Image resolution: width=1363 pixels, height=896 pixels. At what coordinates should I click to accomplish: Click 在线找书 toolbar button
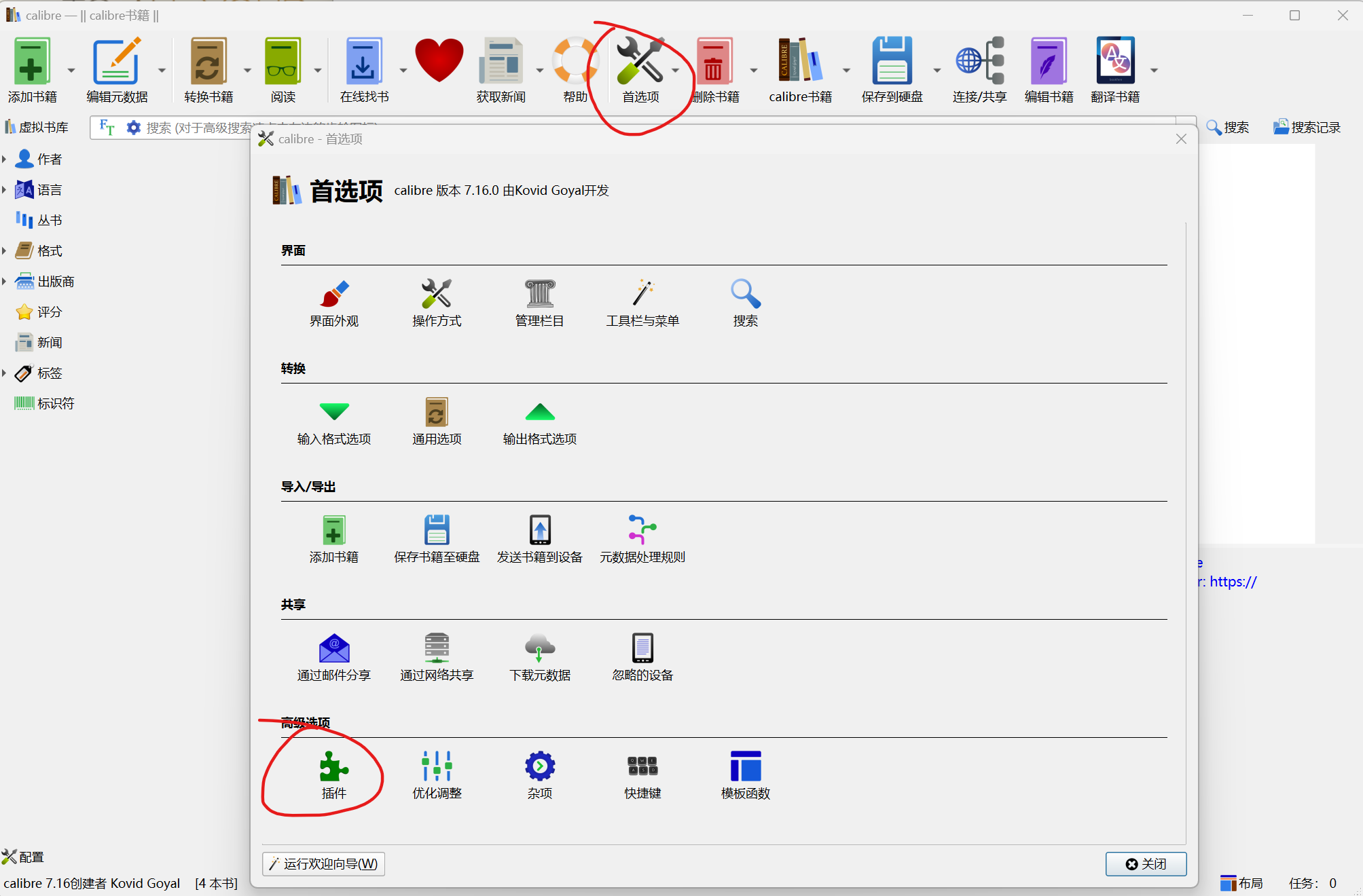[x=364, y=71]
